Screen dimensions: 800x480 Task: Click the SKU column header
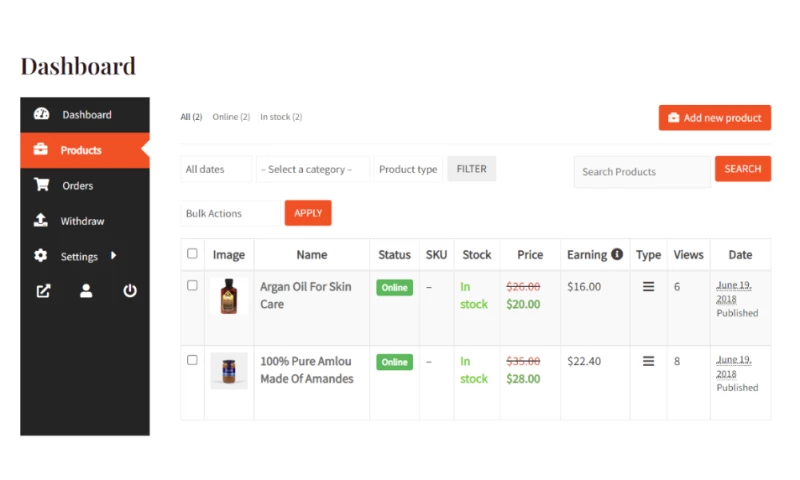(x=436, y=255)
